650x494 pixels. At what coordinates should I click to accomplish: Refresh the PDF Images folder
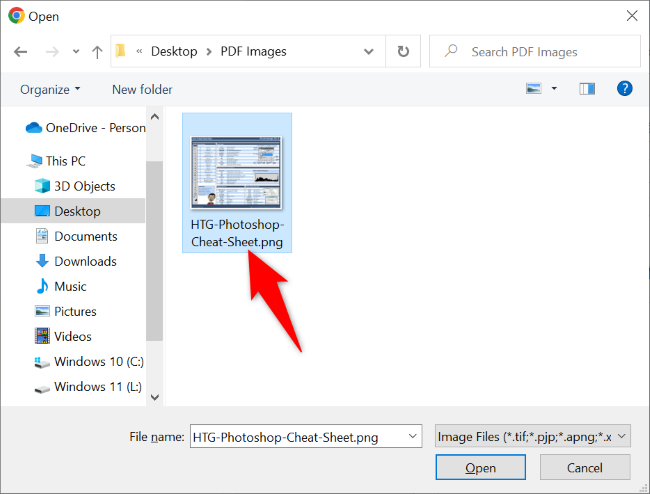403,51
